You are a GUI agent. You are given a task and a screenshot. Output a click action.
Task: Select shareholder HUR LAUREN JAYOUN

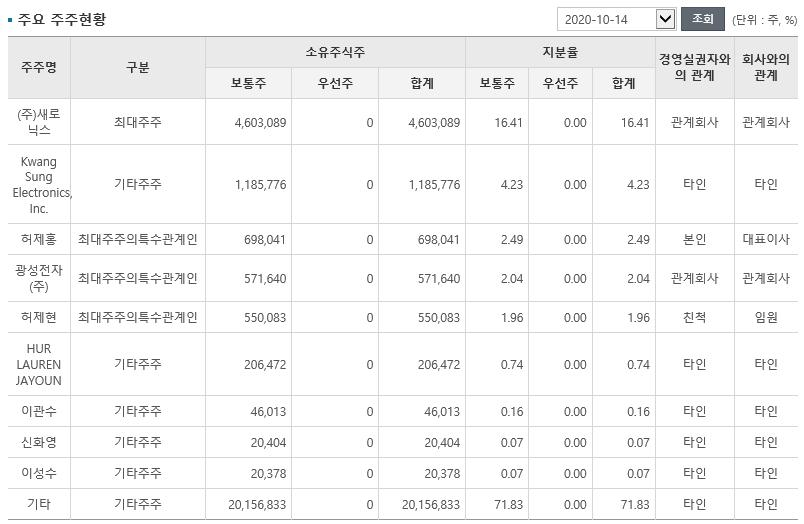(39, 365)
